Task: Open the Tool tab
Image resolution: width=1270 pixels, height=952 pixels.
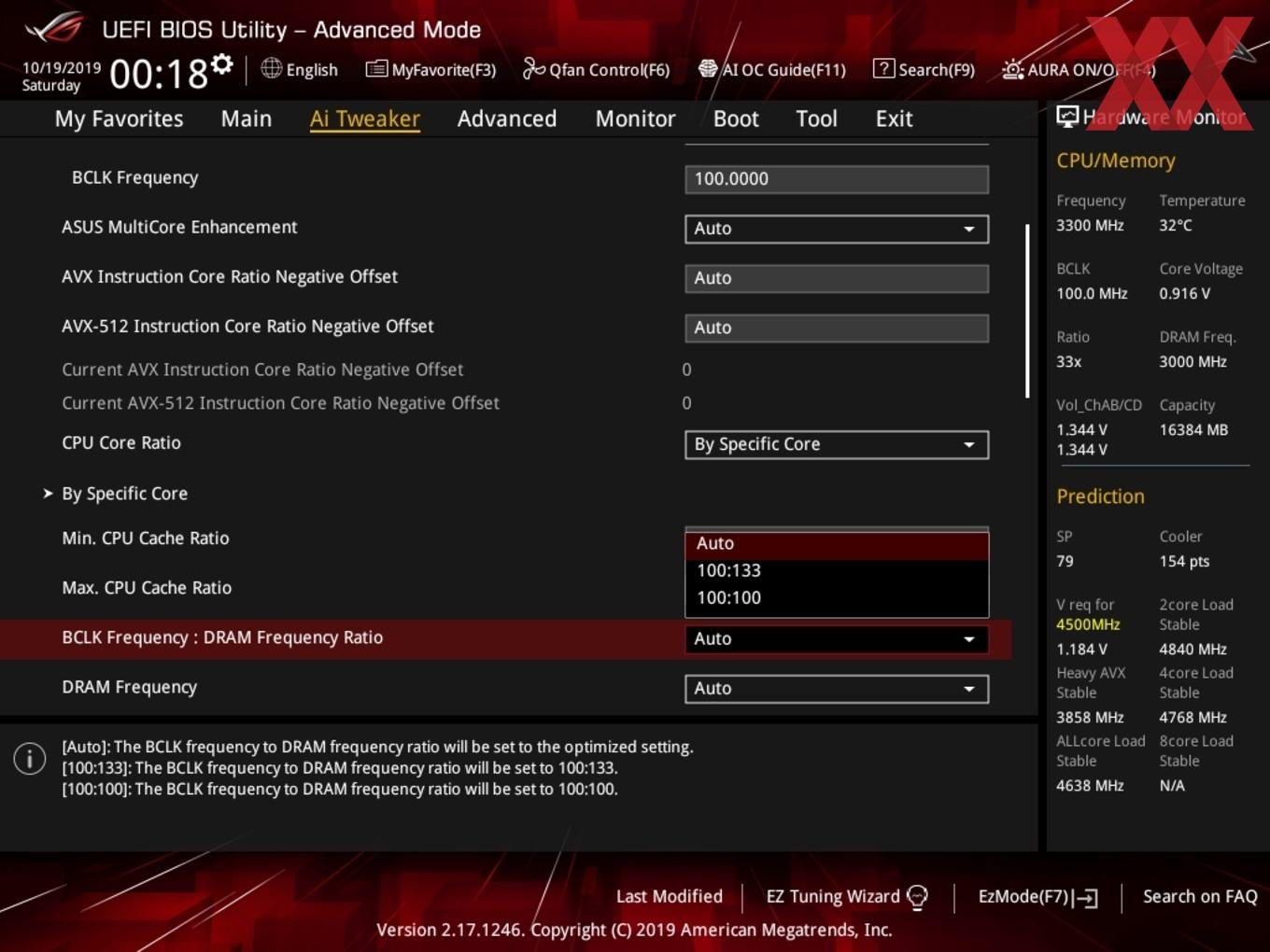Action: pyautogui.click(x=816, y=119)
